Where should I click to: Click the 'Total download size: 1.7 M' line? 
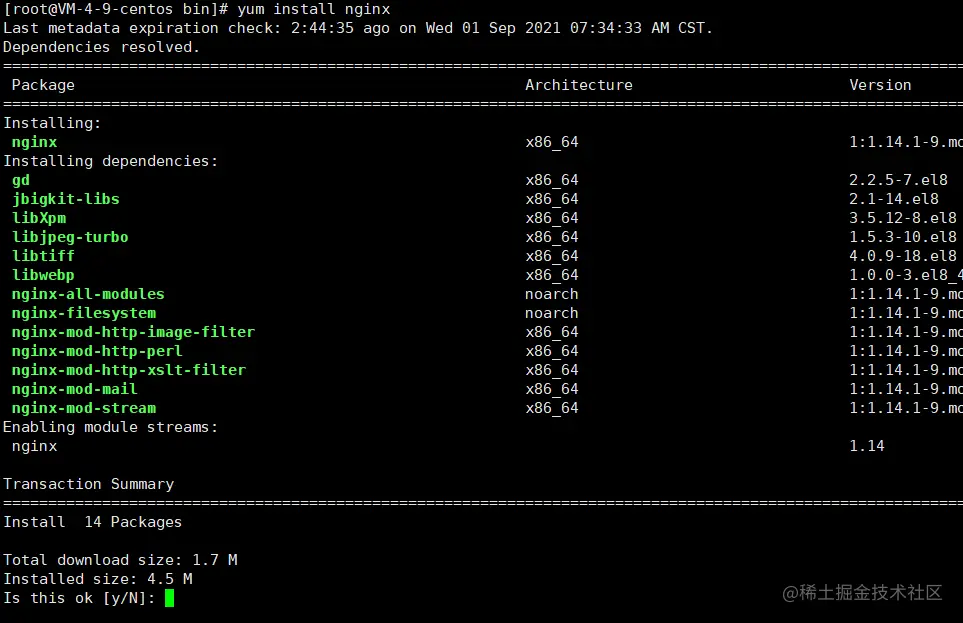[x=120, y=560]
